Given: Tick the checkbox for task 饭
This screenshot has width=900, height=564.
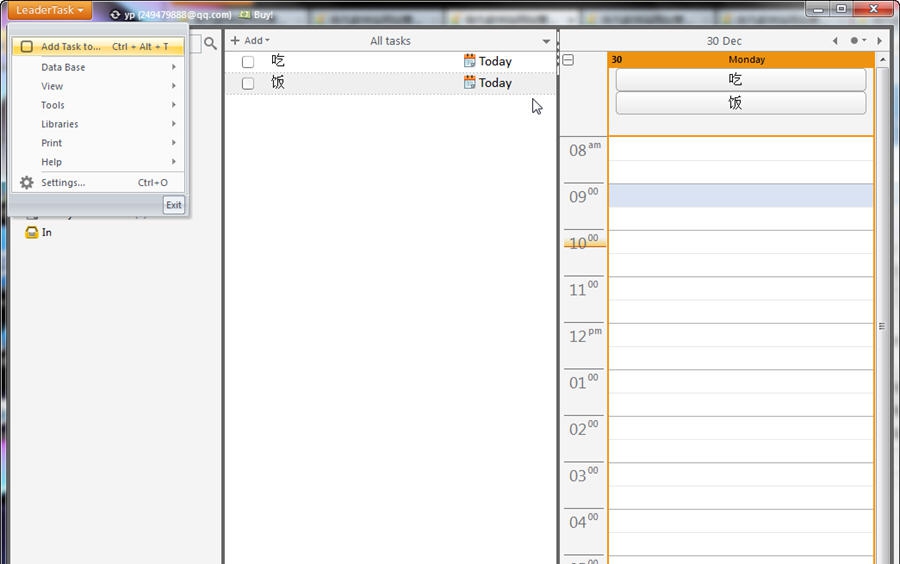Looking at the screenshot, I should click(248, 83).
